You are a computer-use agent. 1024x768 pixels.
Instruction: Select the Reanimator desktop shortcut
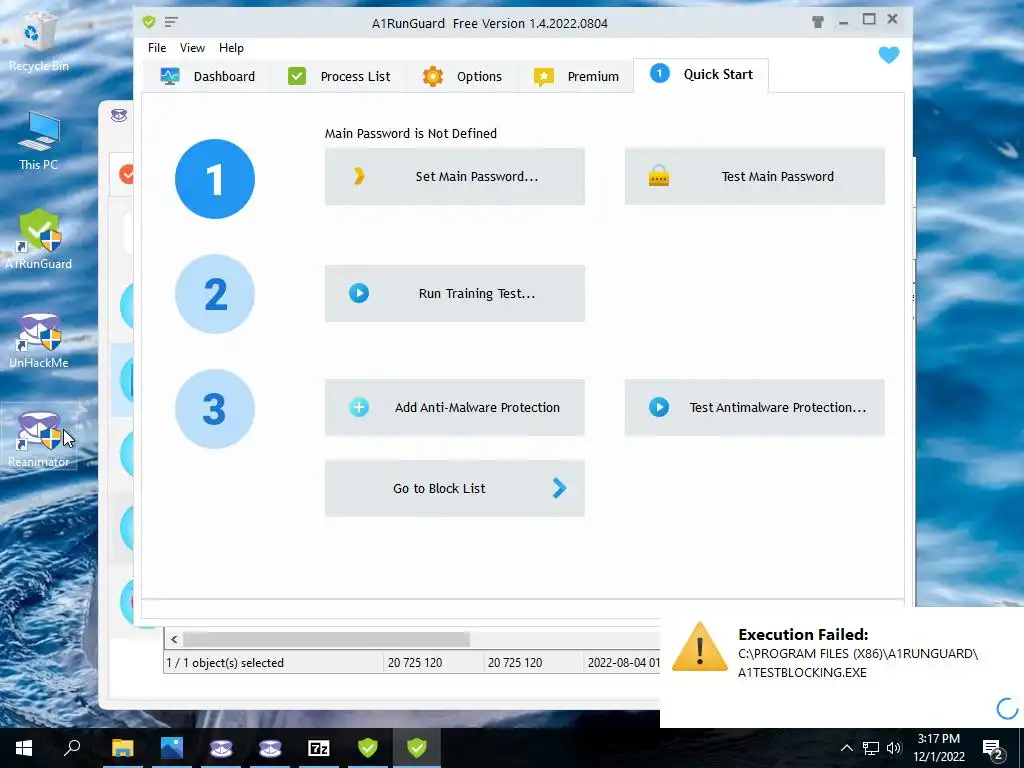pyautogui.click(x=39, y=438)
